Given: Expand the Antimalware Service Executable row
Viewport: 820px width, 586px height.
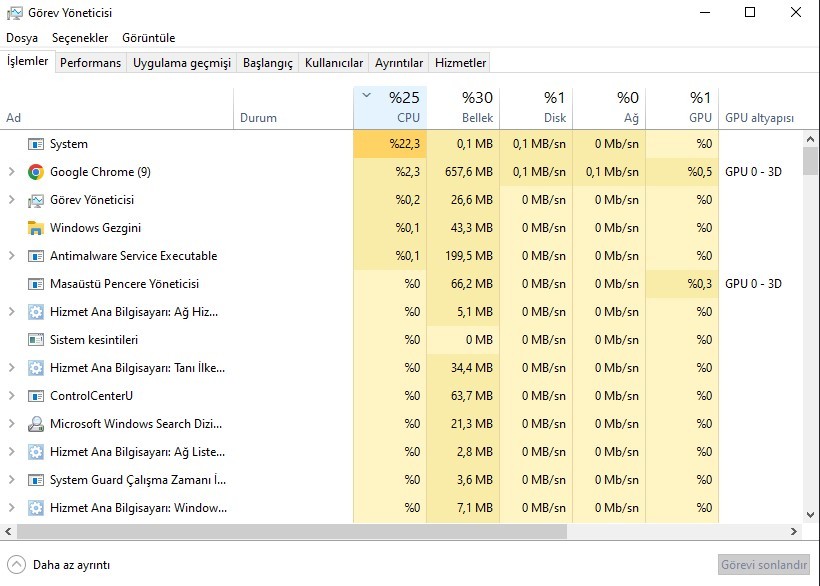Looking at the screenshot, I should pos(12,256).
